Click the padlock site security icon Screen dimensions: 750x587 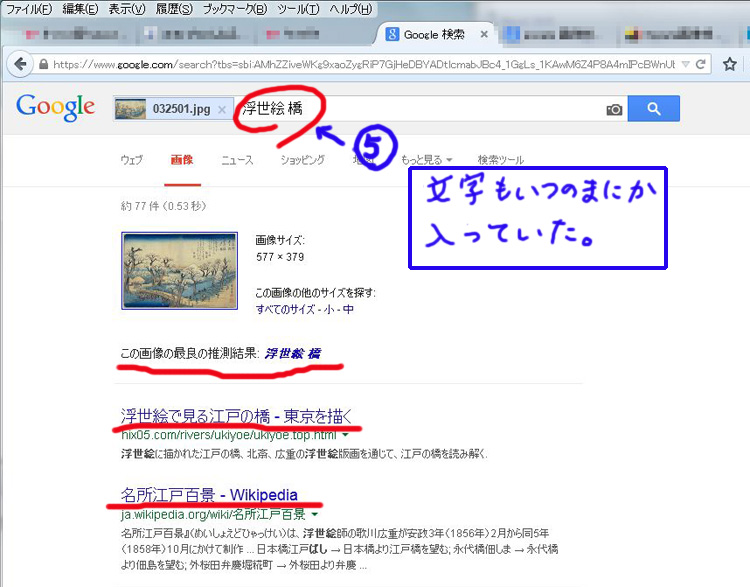point(44,64)
